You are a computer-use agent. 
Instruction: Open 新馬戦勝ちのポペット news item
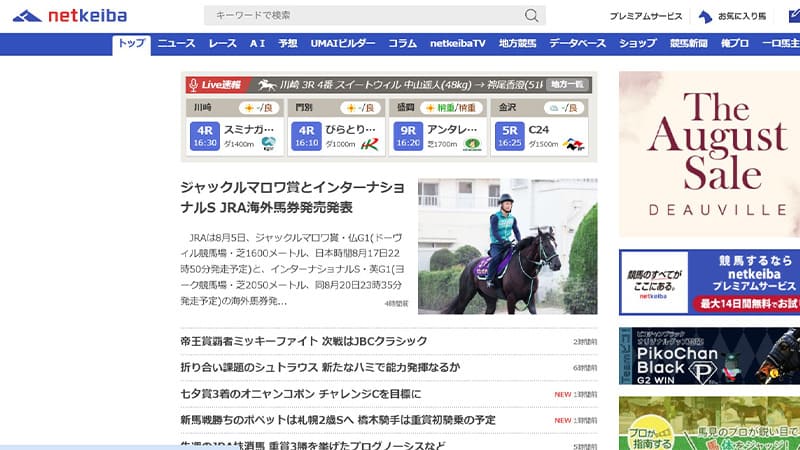pos(338,420)
